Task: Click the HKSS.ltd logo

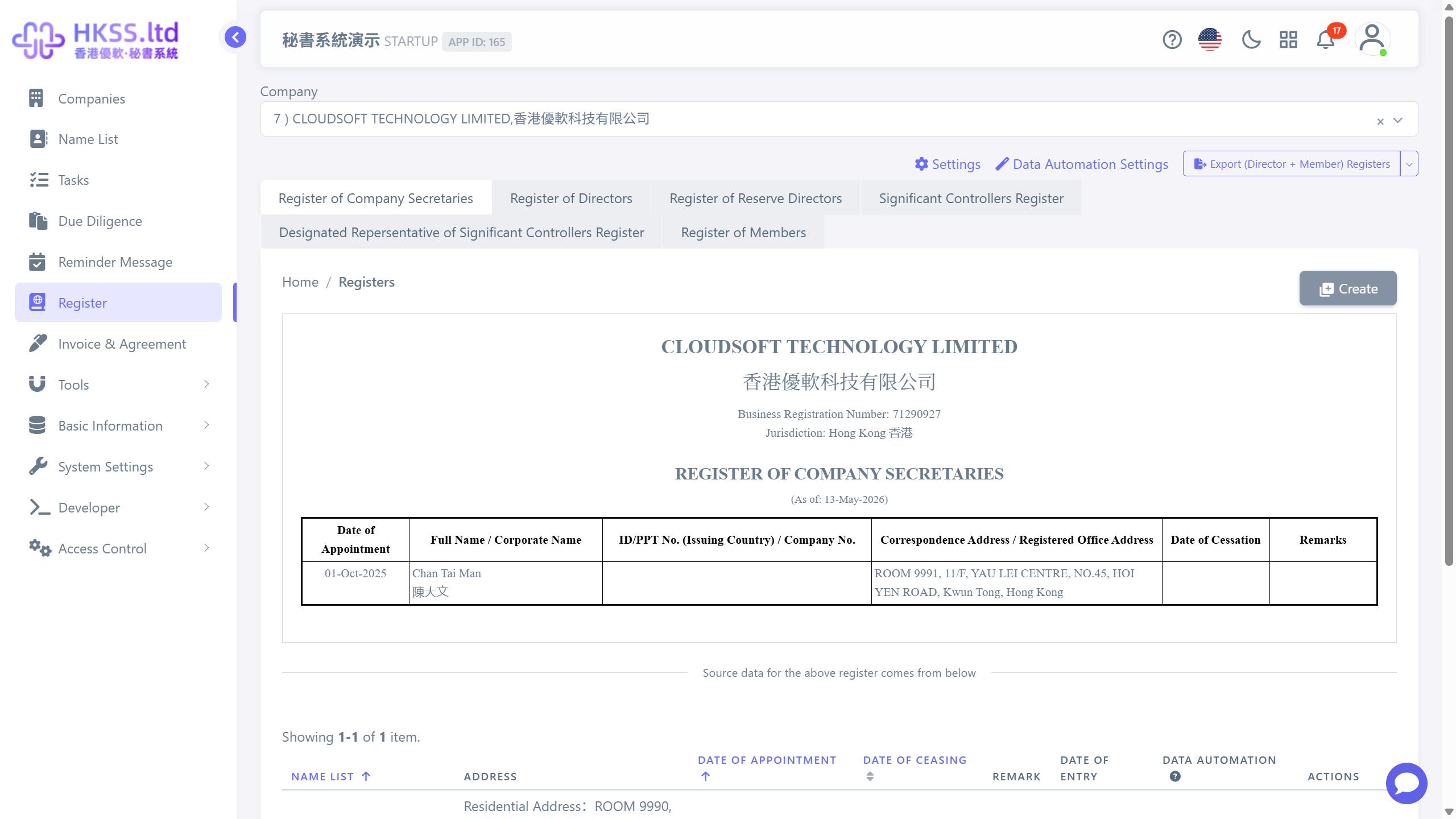Action: (x=96, y=40)
